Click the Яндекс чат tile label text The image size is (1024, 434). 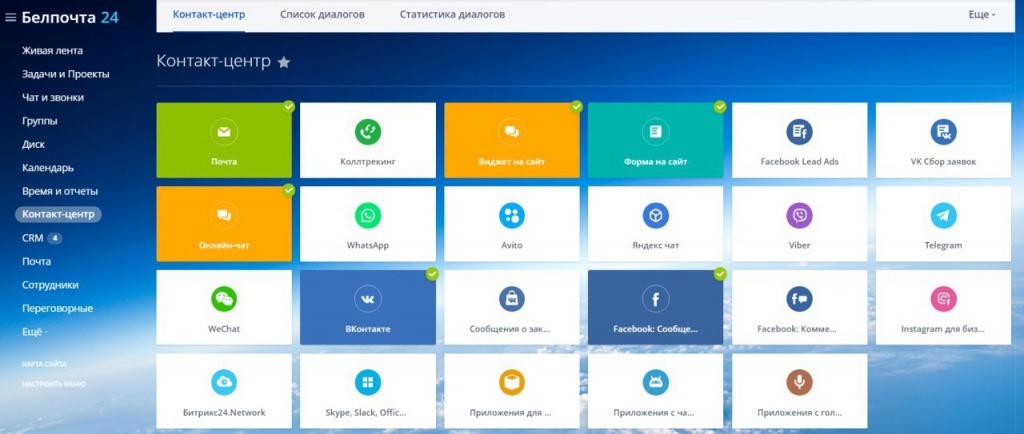coord(655,245)
